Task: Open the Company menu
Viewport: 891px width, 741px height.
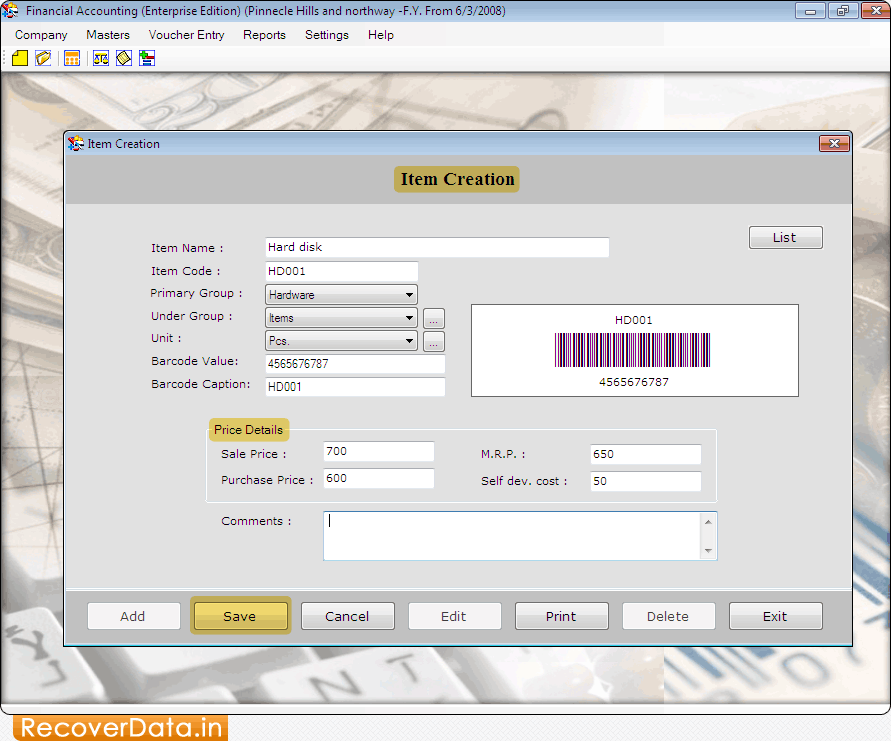Action: point(41,35)
